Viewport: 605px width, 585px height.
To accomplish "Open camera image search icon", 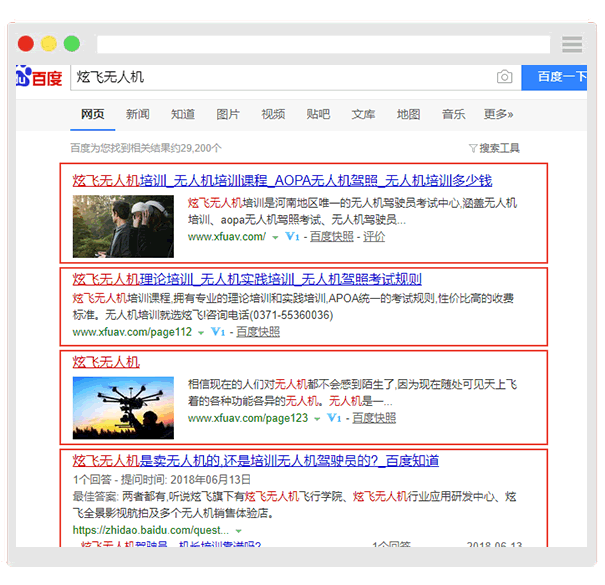I will (504, 77).
